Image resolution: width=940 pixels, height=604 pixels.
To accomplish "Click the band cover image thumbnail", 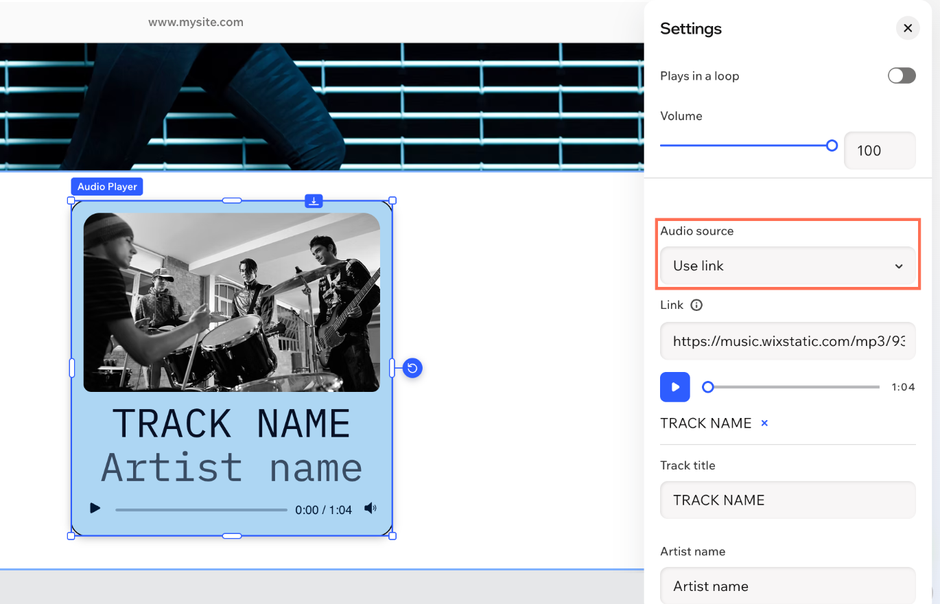I will pos(231,303).
